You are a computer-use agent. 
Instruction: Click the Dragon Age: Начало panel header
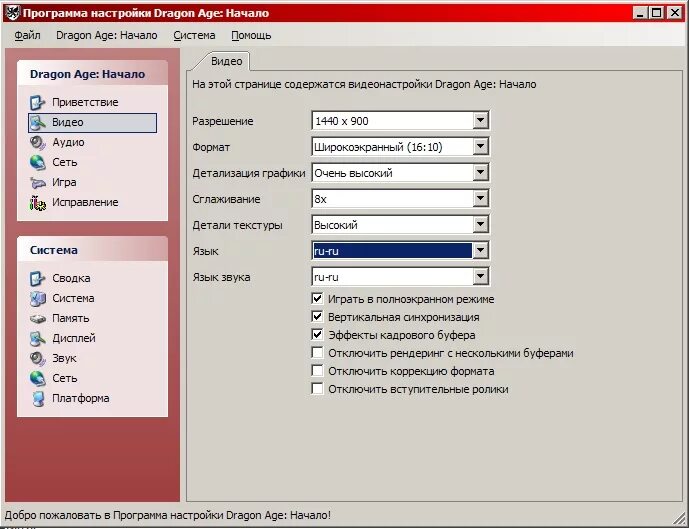click(x=92, y=73)
